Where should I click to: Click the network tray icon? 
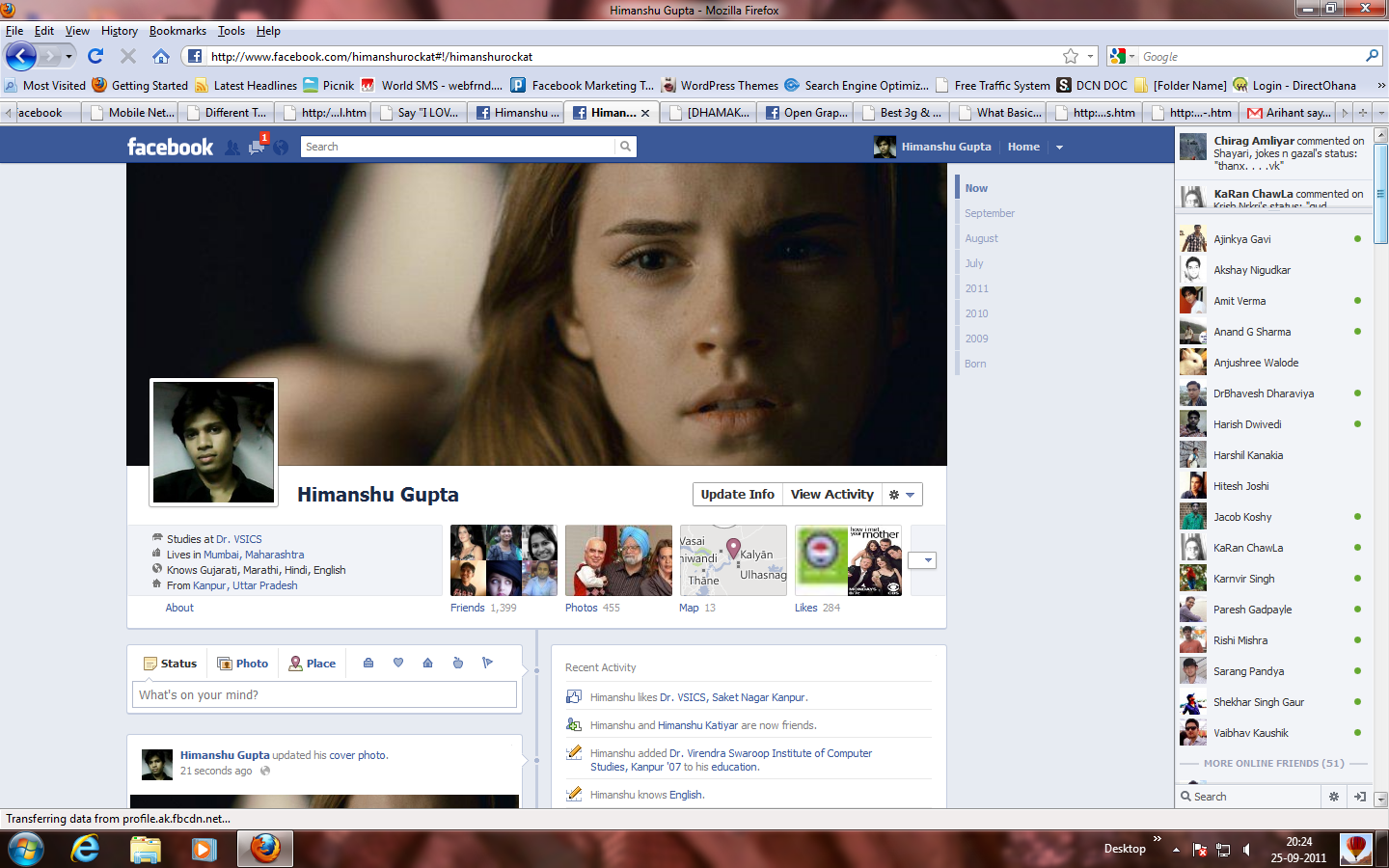pyautogui.click(x=1223, y=850)
